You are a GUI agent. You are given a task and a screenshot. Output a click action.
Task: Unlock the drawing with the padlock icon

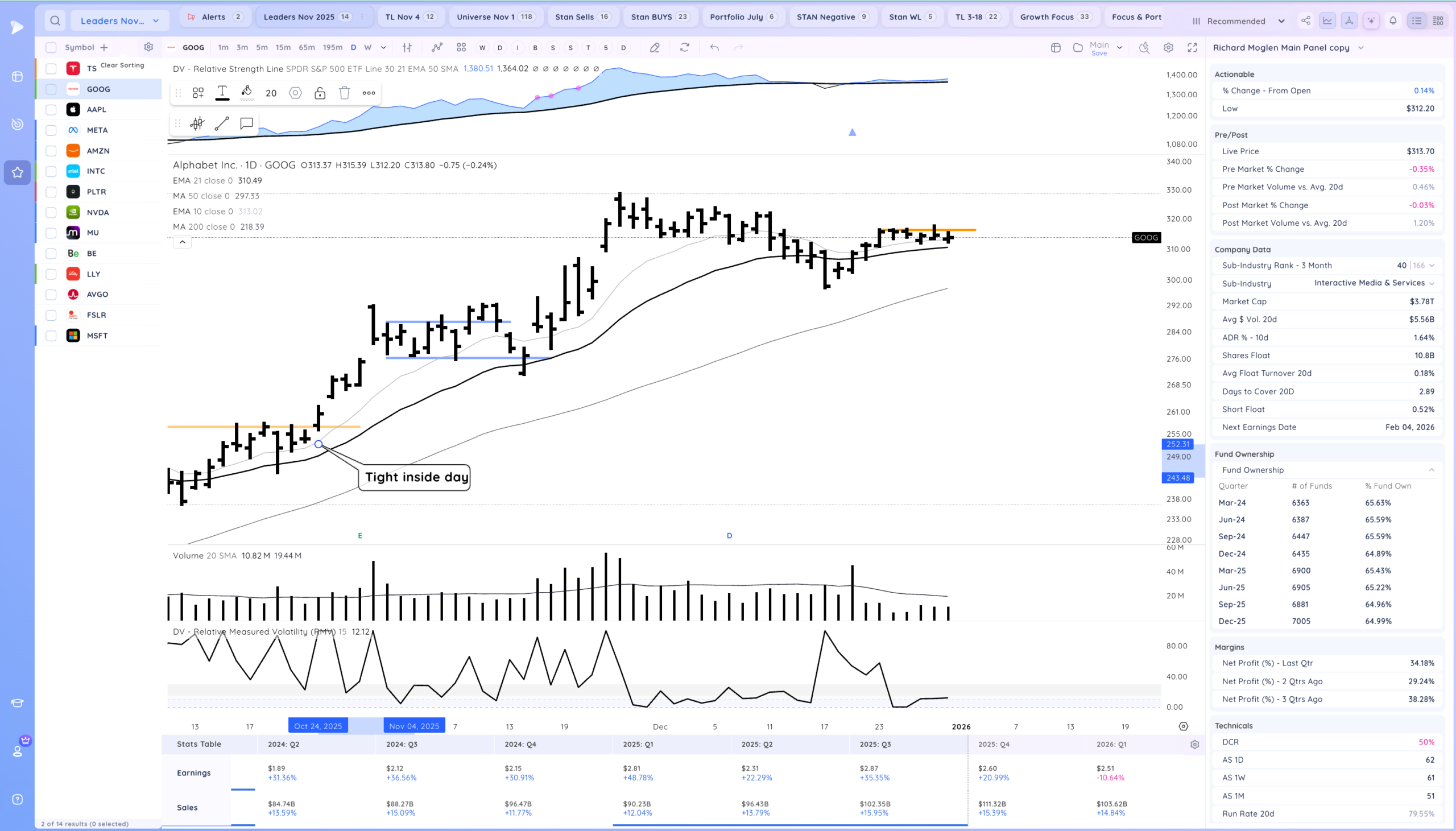[x=320, y=93]
